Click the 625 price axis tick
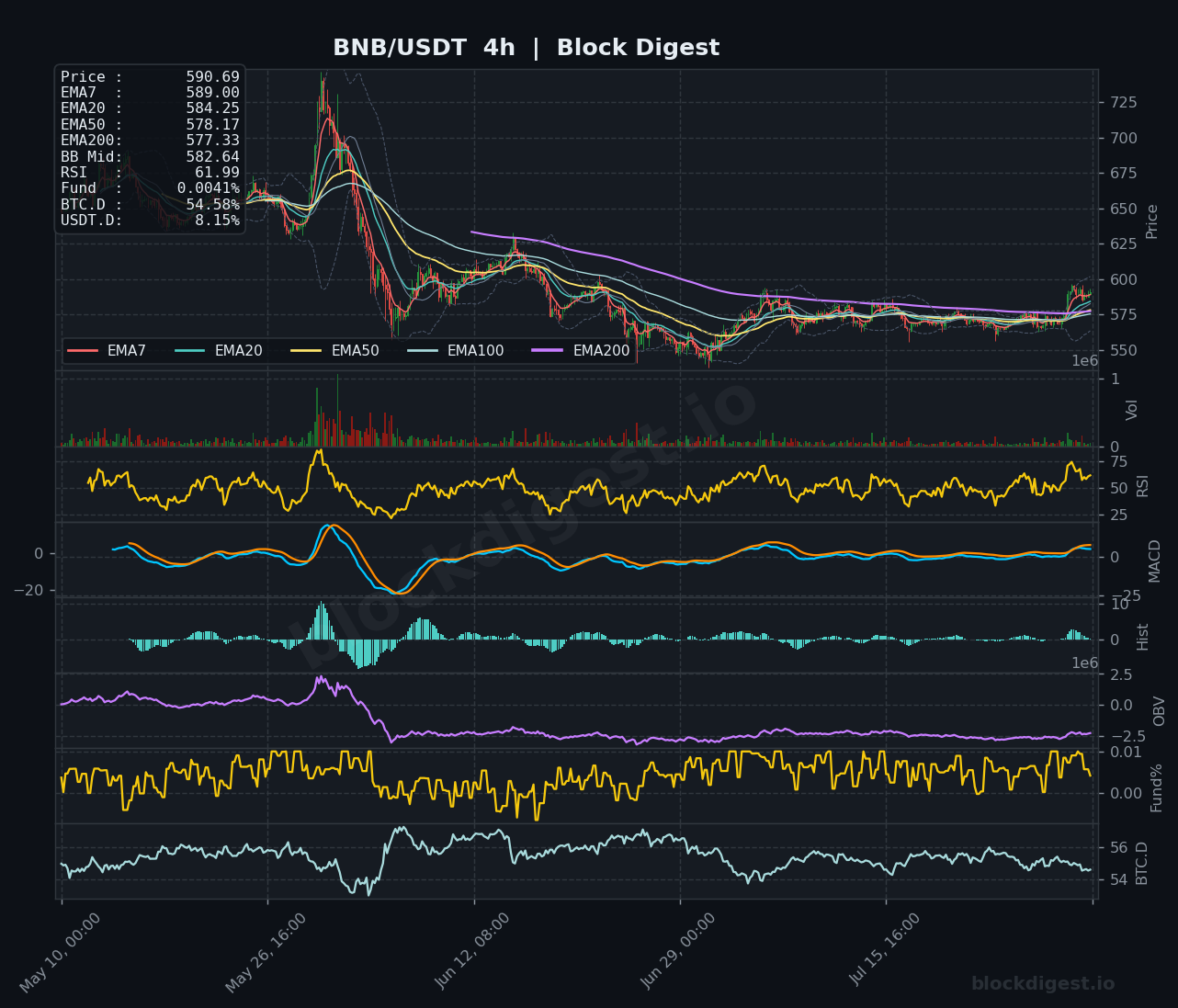 point(1124,244)
